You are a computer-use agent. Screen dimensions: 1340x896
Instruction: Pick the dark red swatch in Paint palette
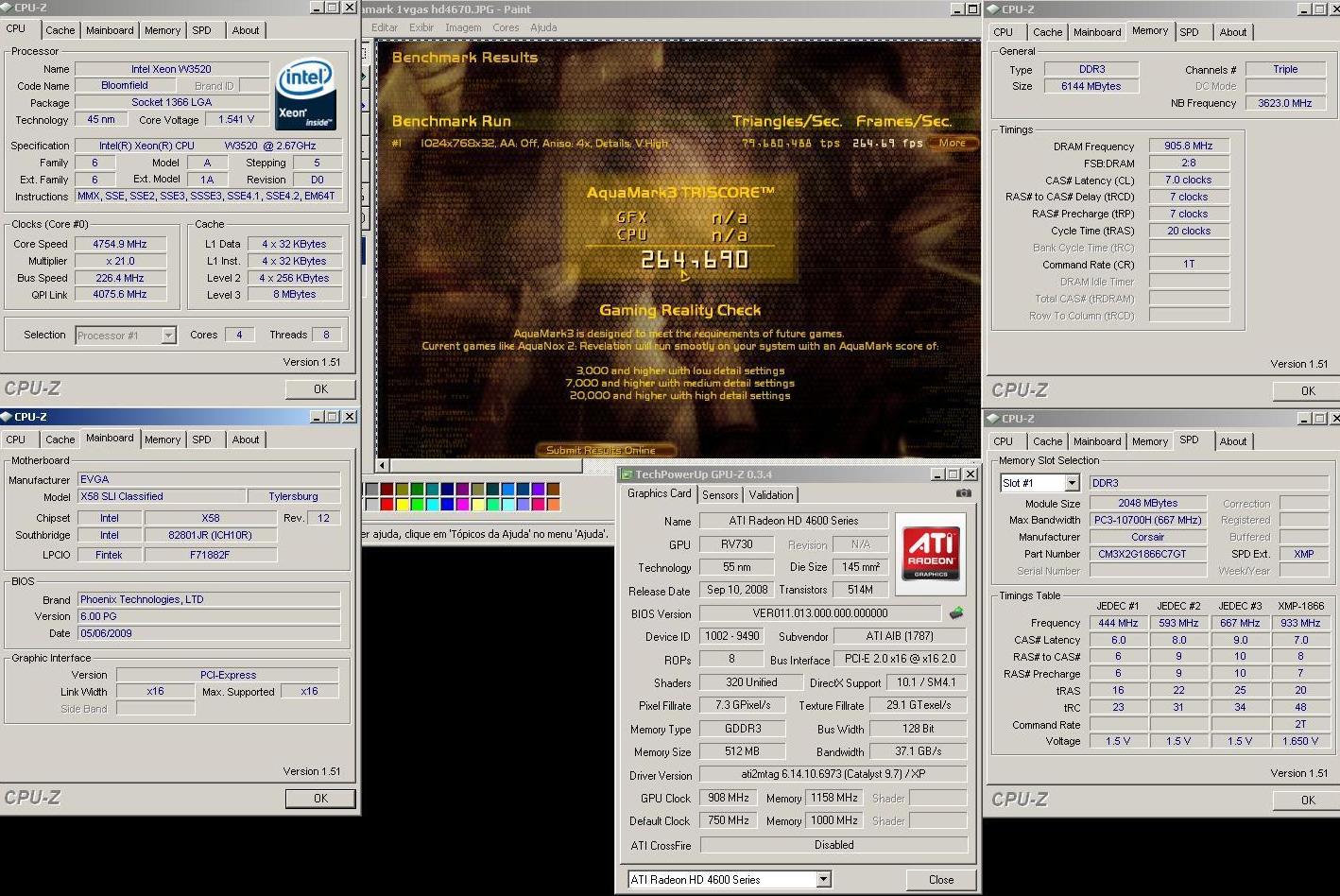(x=387, y=490)
